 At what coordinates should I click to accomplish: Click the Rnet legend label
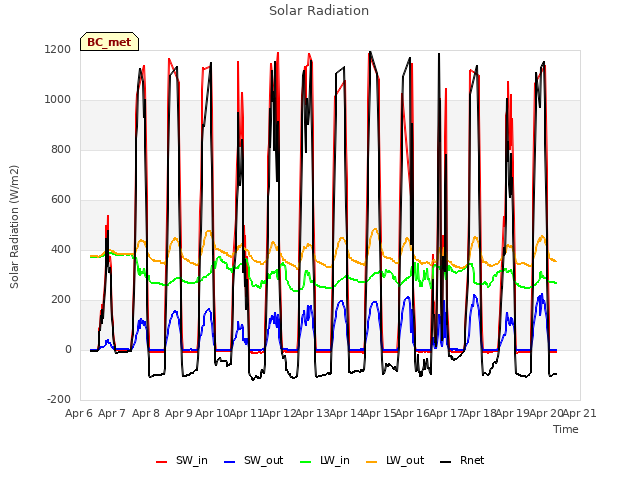pos(472,460)
